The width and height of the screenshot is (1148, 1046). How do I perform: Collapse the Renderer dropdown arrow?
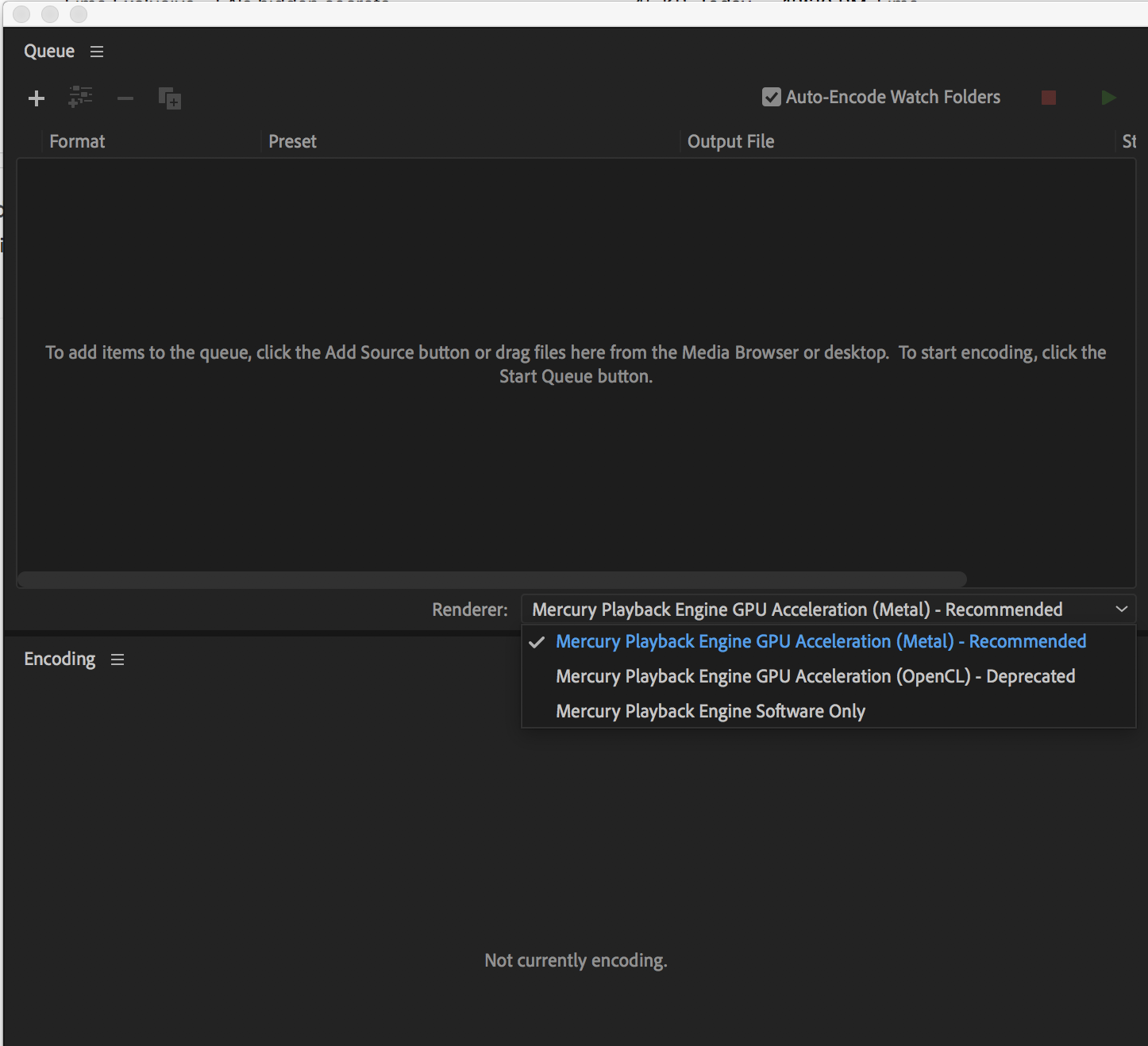(x=1121, y=610)
